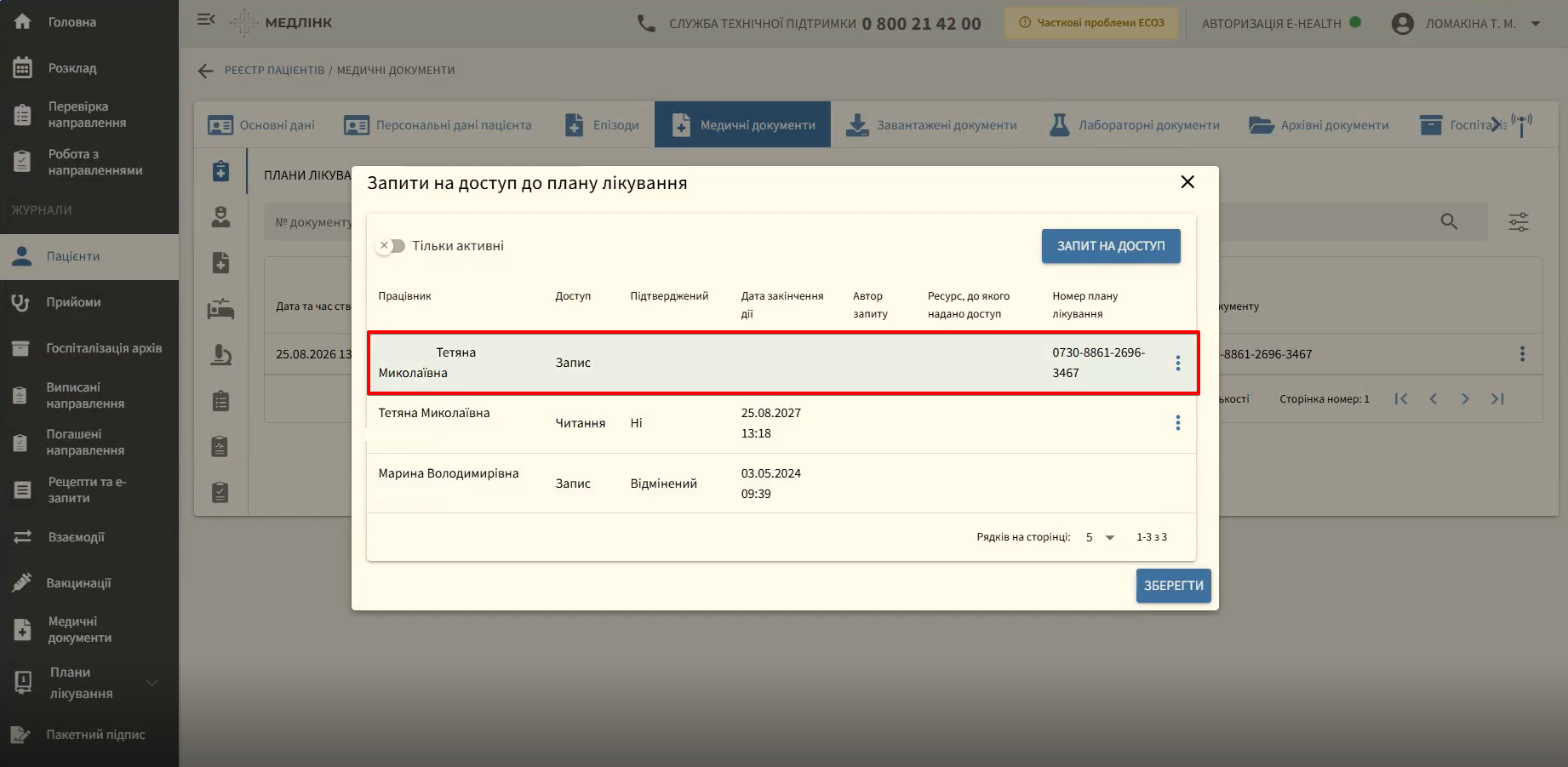Open Лабораторні документи tab
Image resolution: width=1568 pixels, height=767 pixels.
(1134, 125)
